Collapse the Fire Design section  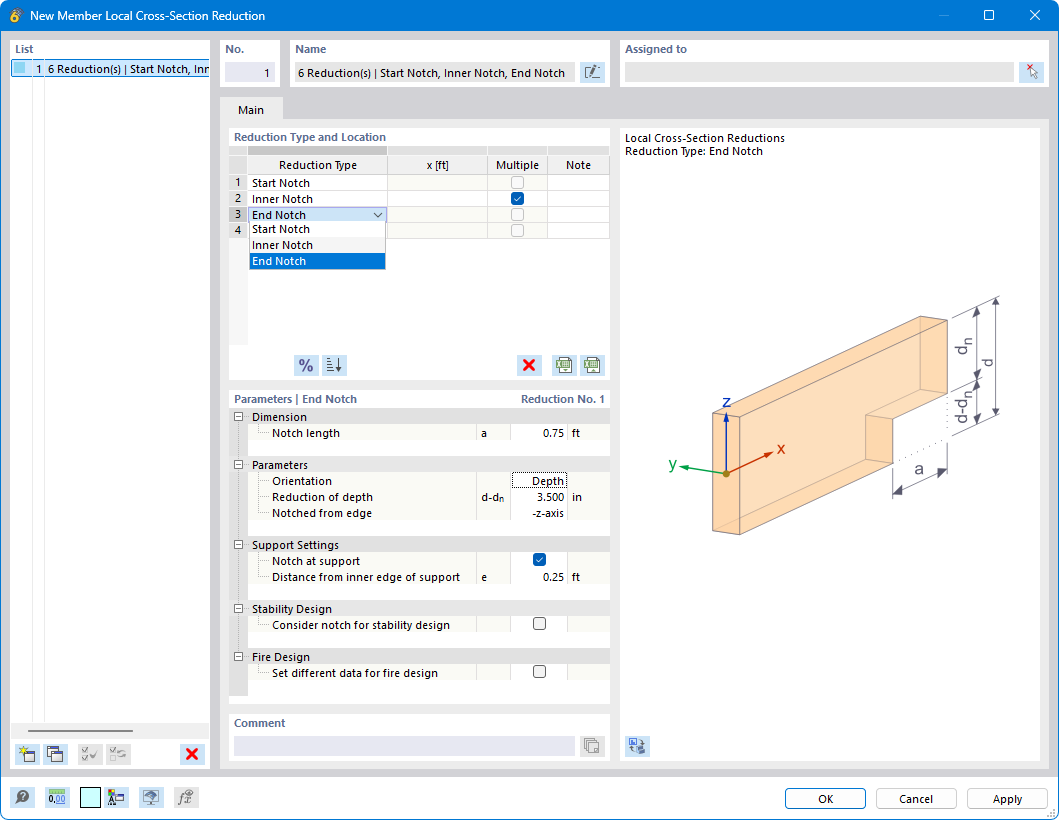pos(238,657)
